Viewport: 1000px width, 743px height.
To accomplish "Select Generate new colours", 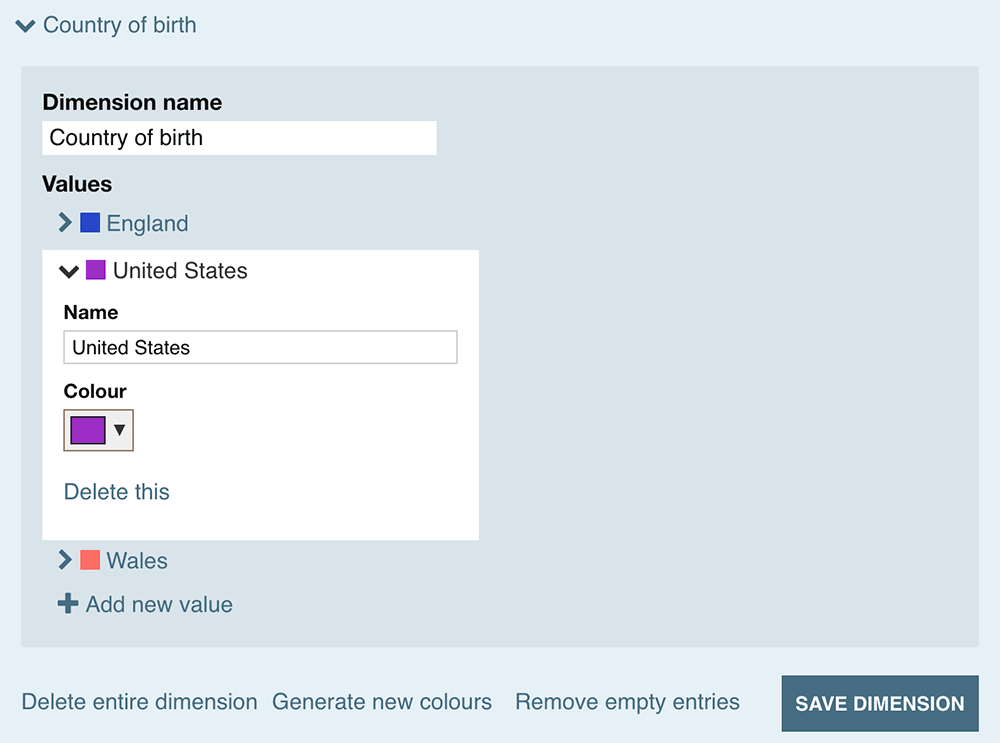I will [382, 702].
